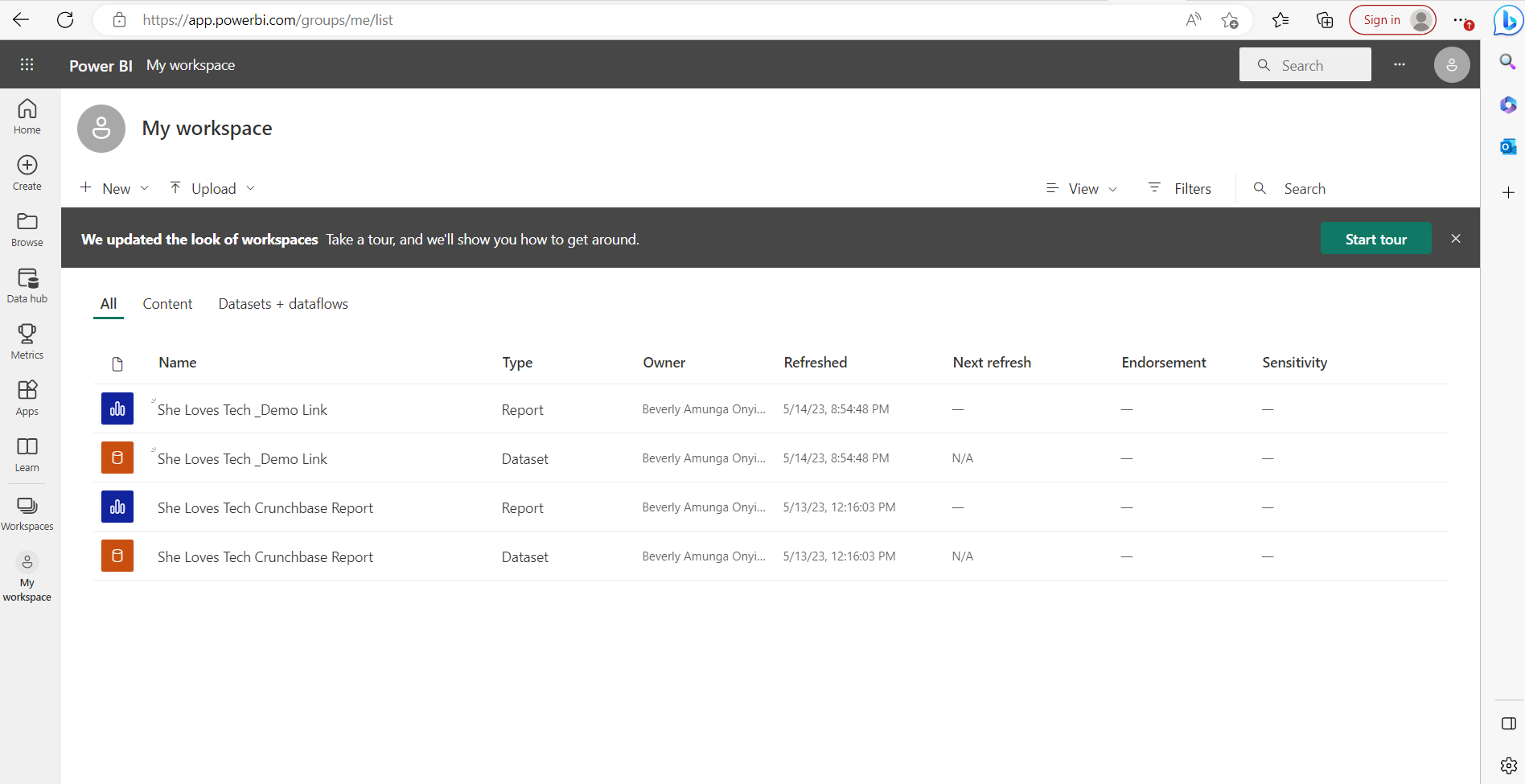The width and height of the screenshot is (1525, 784).
Task: Open Bing chat sidebar icon
Action: pos(1508,20)
